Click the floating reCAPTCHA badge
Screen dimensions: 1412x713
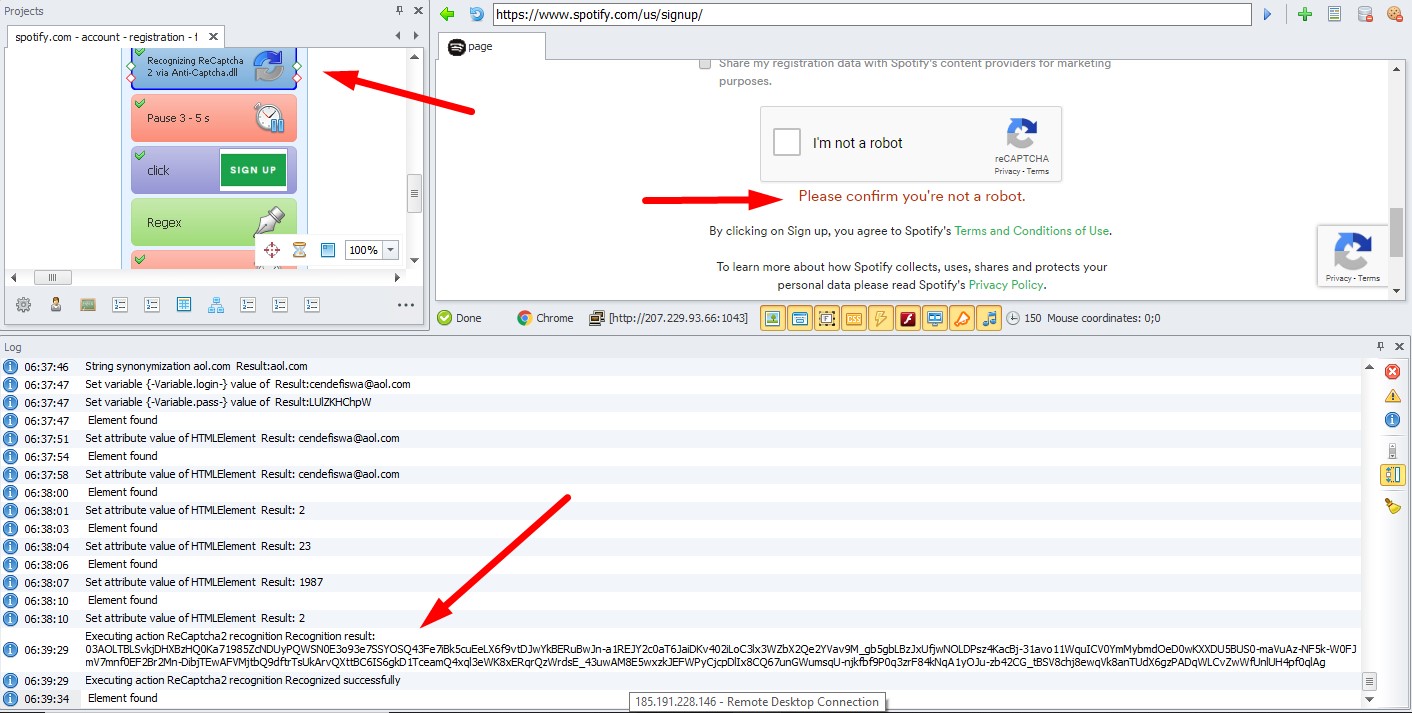(x=1352, y=258)
